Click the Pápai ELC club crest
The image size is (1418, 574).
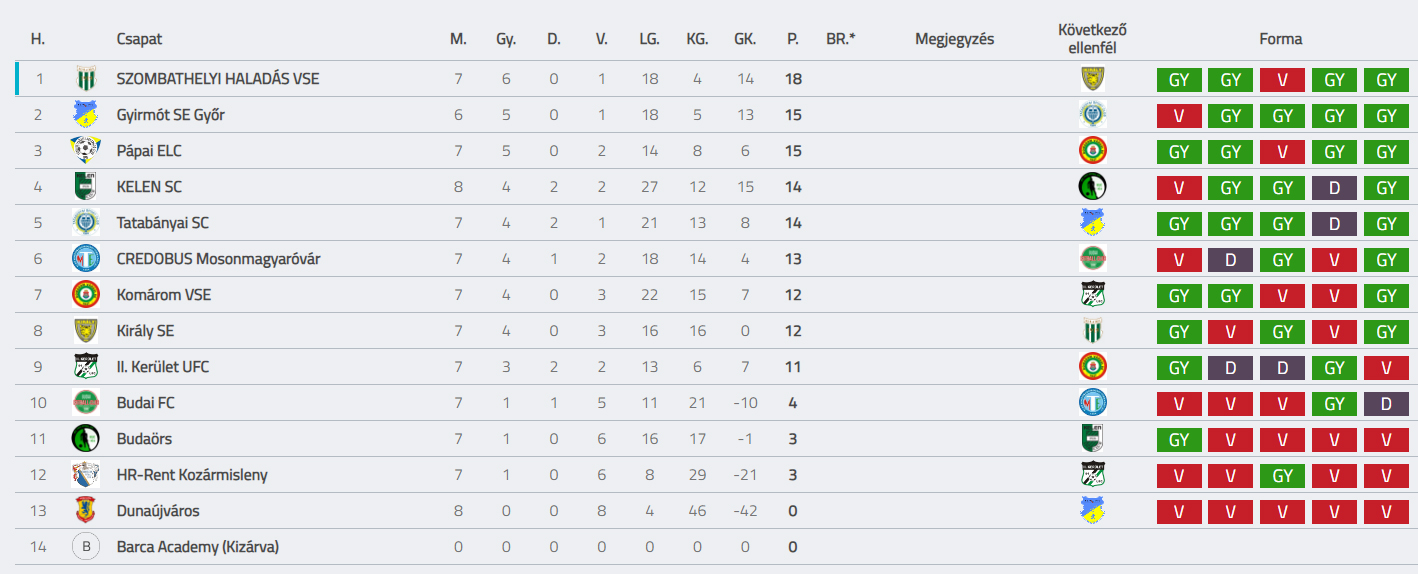pos(85,151)
